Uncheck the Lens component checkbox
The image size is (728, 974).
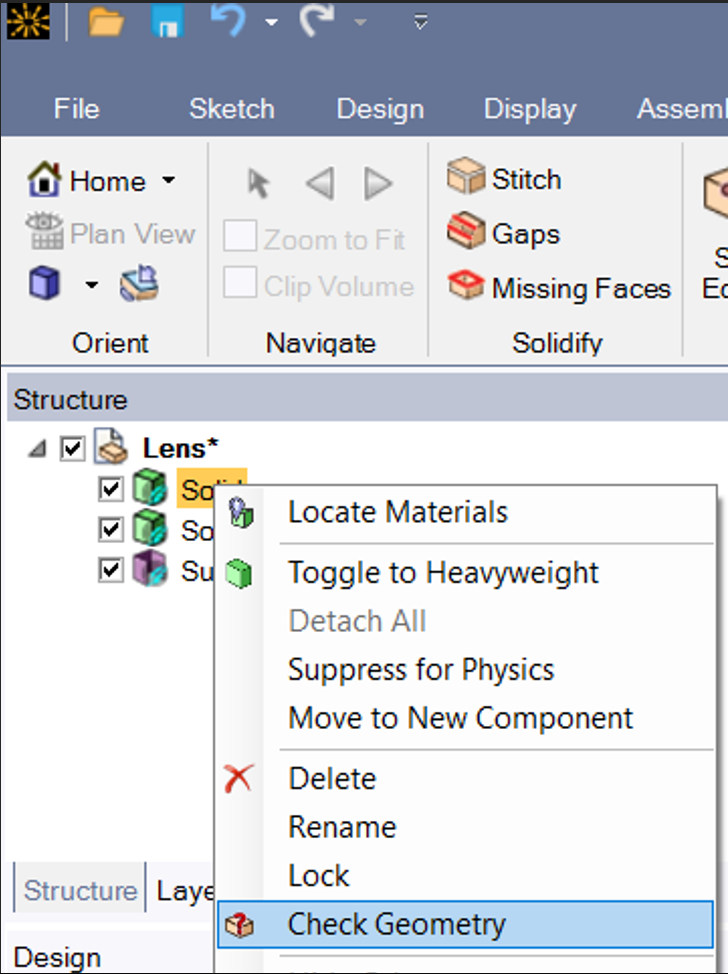73,448
